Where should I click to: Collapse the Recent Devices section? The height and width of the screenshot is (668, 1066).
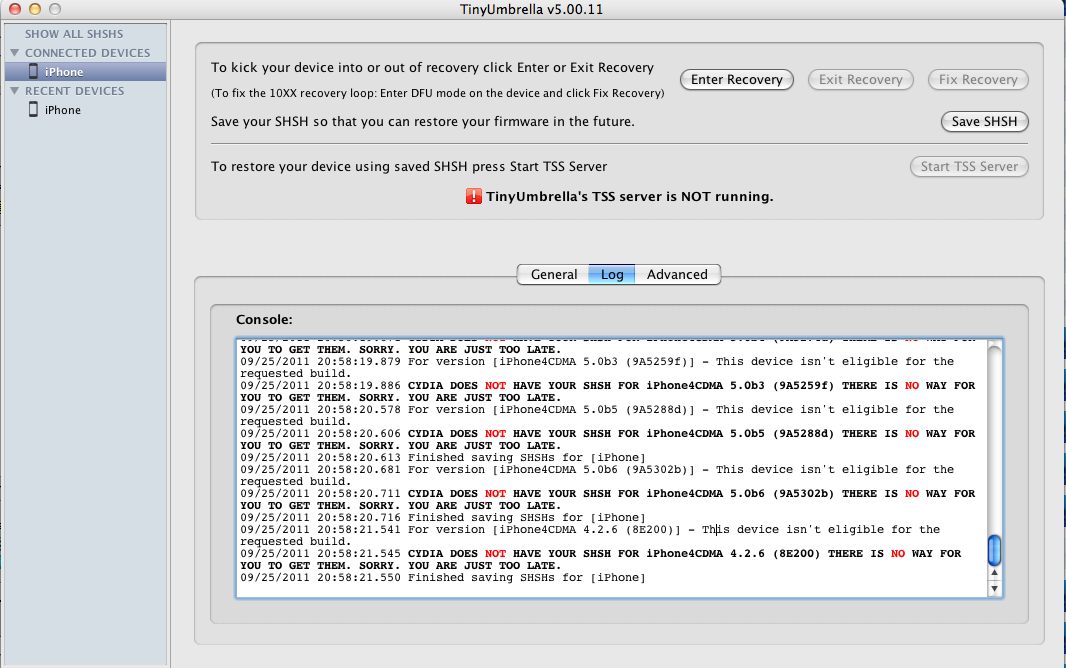point(14,90)
